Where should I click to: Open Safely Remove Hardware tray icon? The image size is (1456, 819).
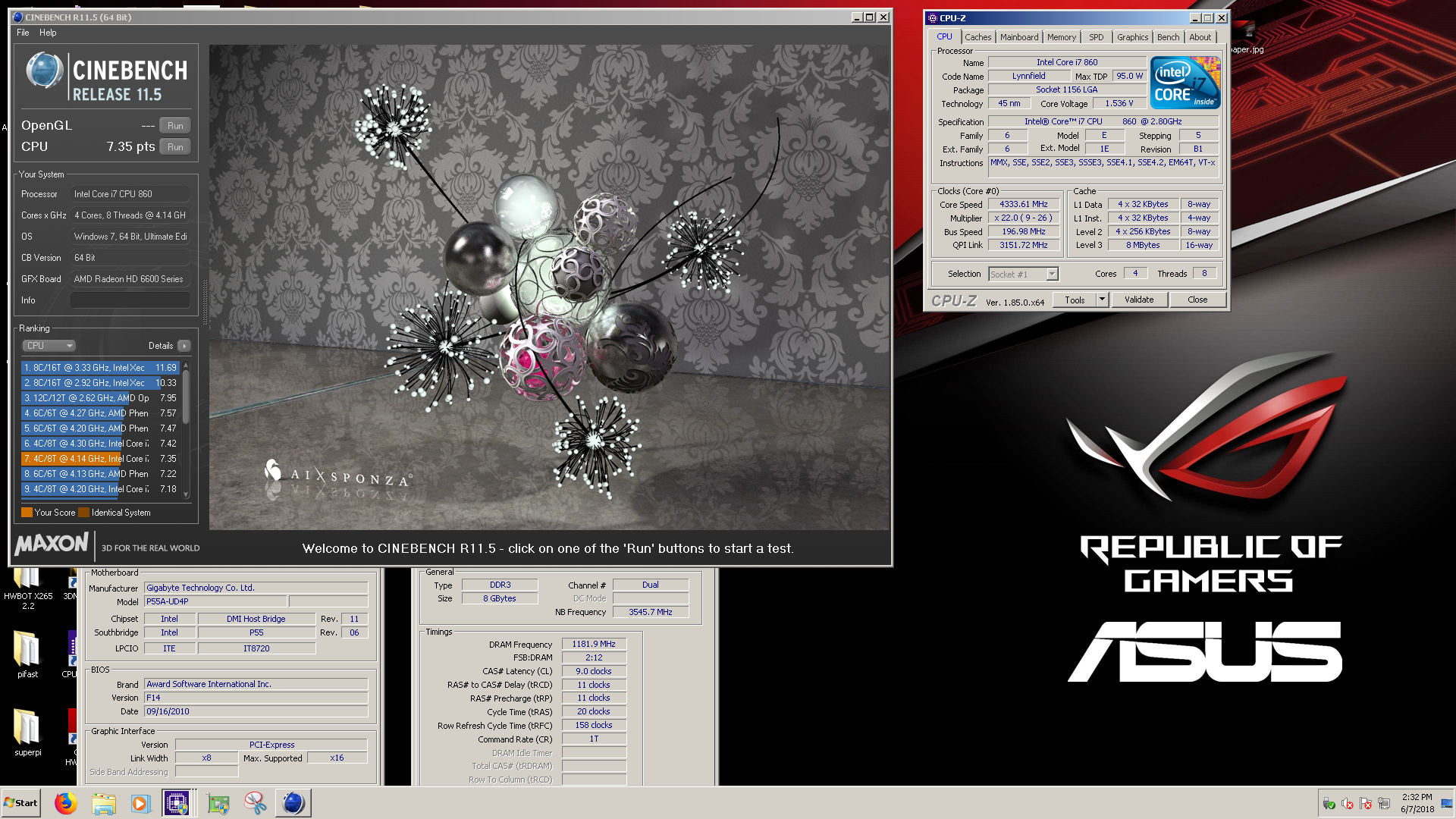pyautogui.click(x=1329, y=804)
